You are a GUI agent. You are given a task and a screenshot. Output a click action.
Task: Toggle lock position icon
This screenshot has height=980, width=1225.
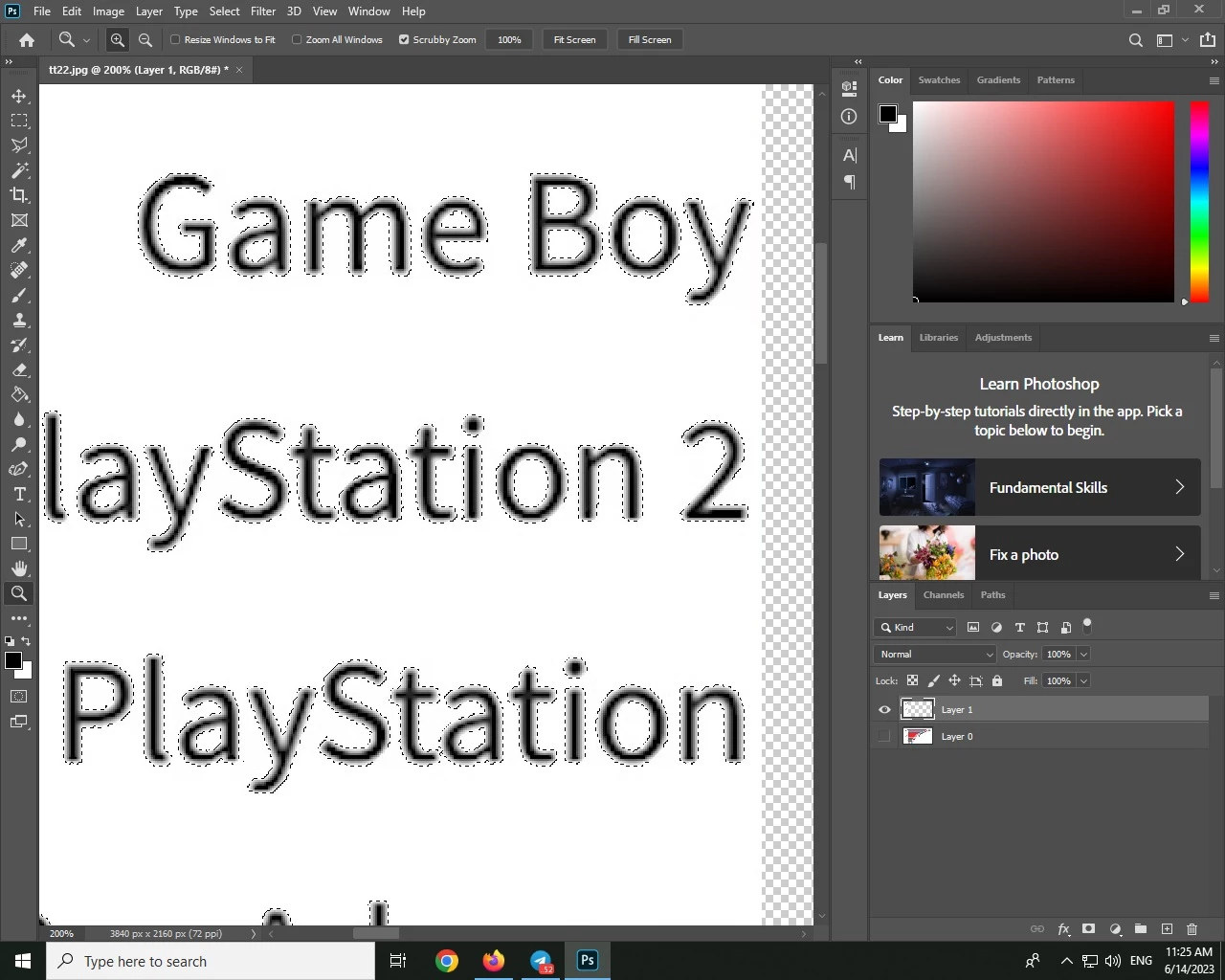pos(954,680)
